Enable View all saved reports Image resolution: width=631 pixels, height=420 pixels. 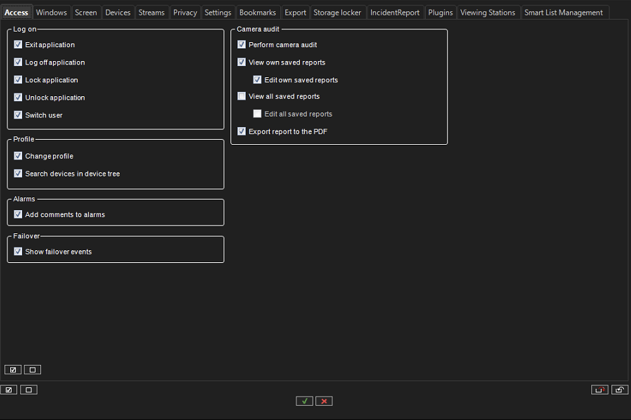[241, 96]
